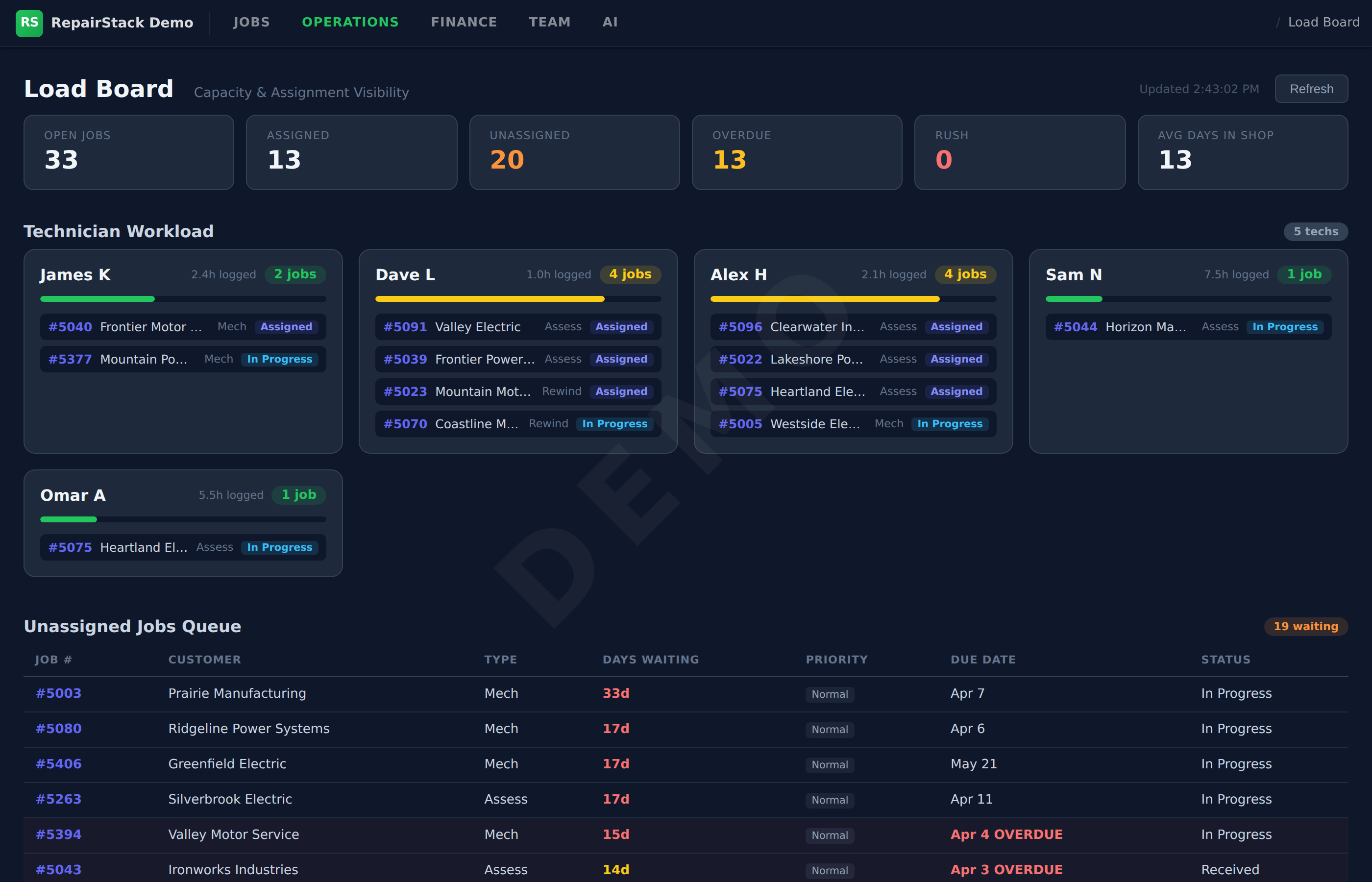Click the '5 techs' count badge
This screenshot has height=882, width=1372.
(1316, 231)
